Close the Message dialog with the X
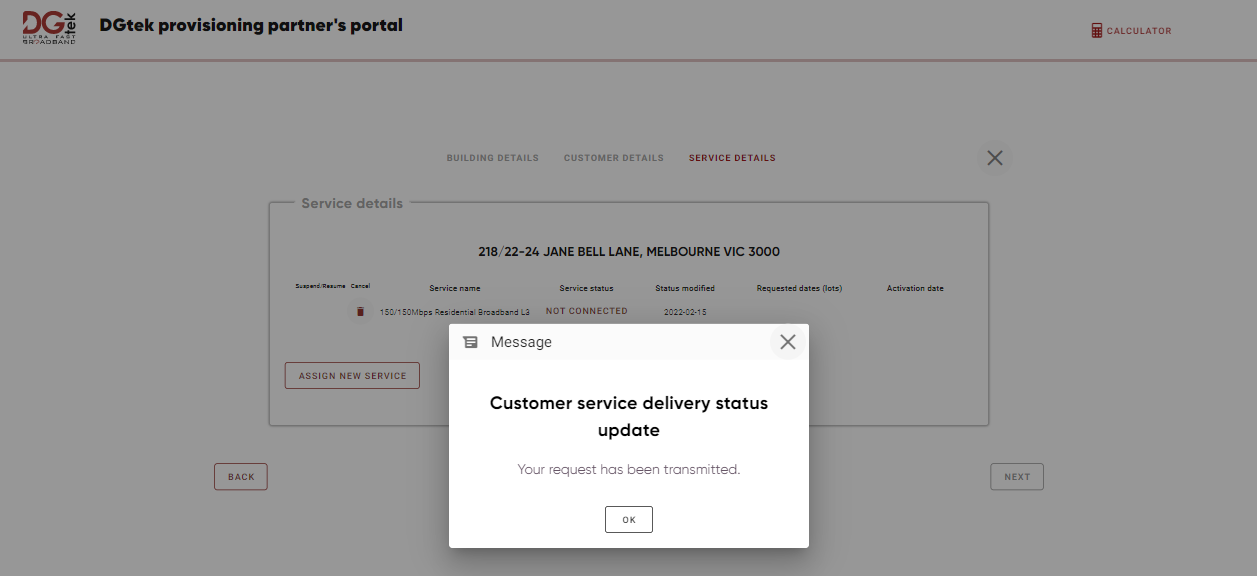 click(787, 341)
